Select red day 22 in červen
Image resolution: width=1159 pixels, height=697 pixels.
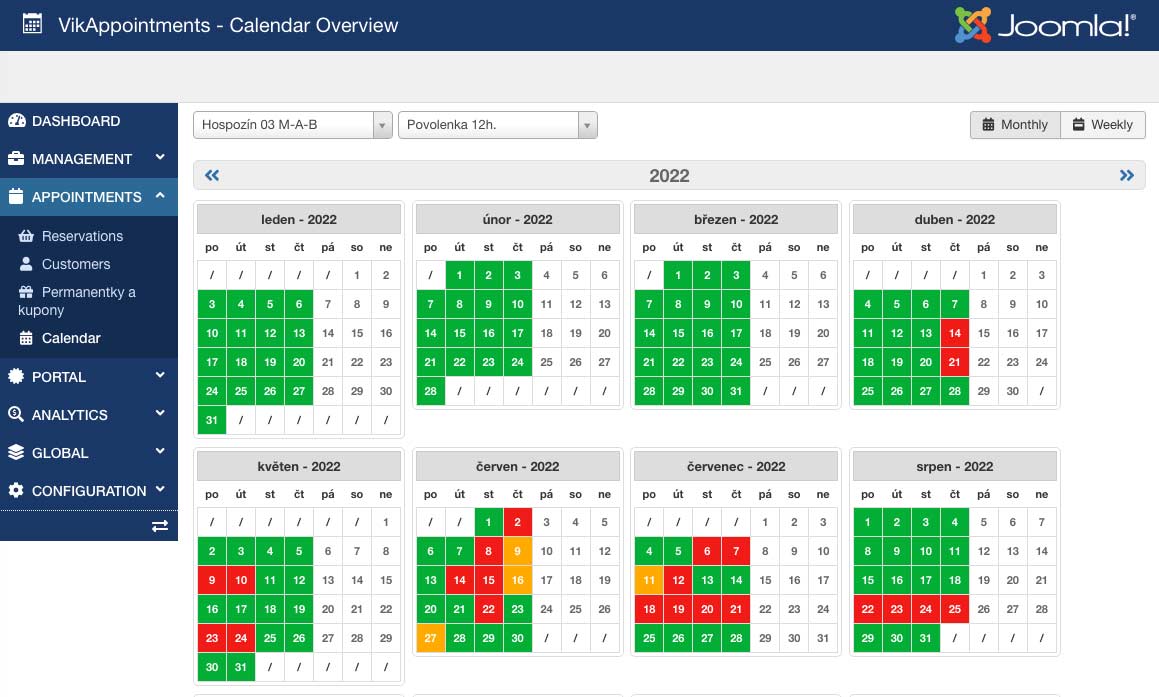[x=489, y=609]
